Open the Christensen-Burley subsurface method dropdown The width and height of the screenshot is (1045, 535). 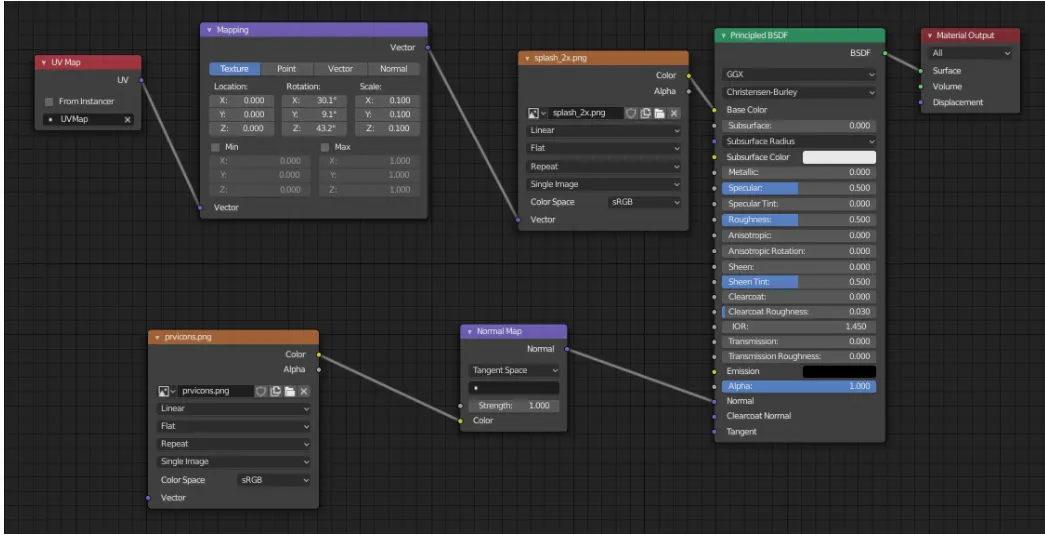(x=798, y=93)
